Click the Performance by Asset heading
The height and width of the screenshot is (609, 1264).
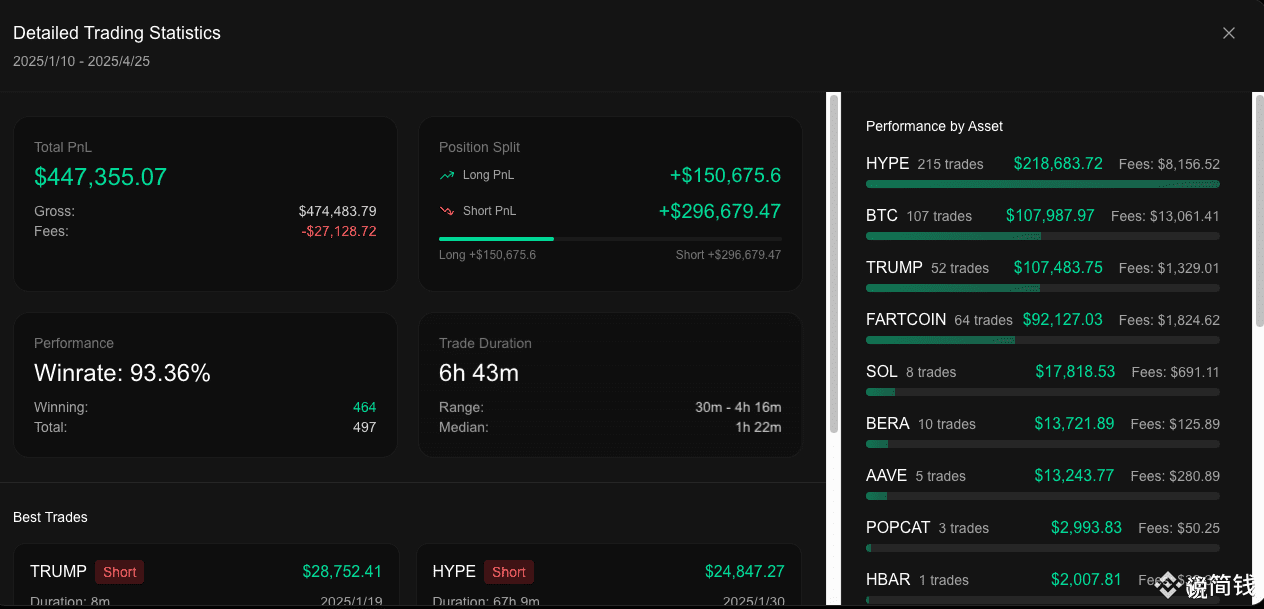934,126
